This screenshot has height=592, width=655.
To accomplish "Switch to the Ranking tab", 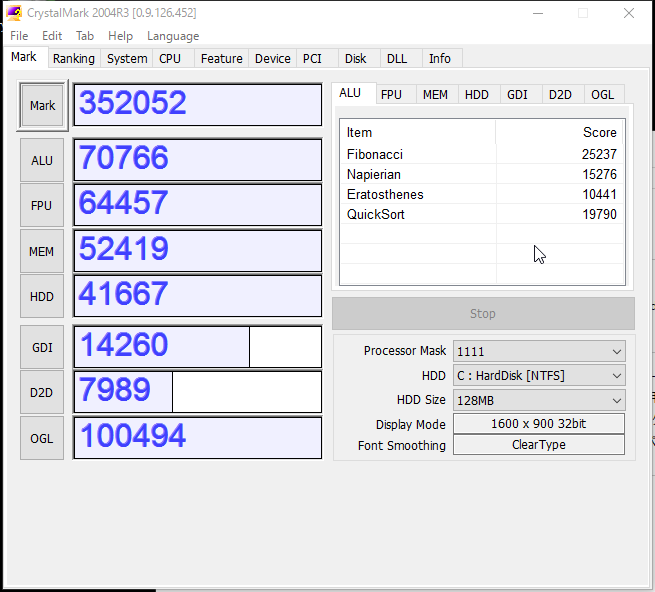I will tap(74, 58).
